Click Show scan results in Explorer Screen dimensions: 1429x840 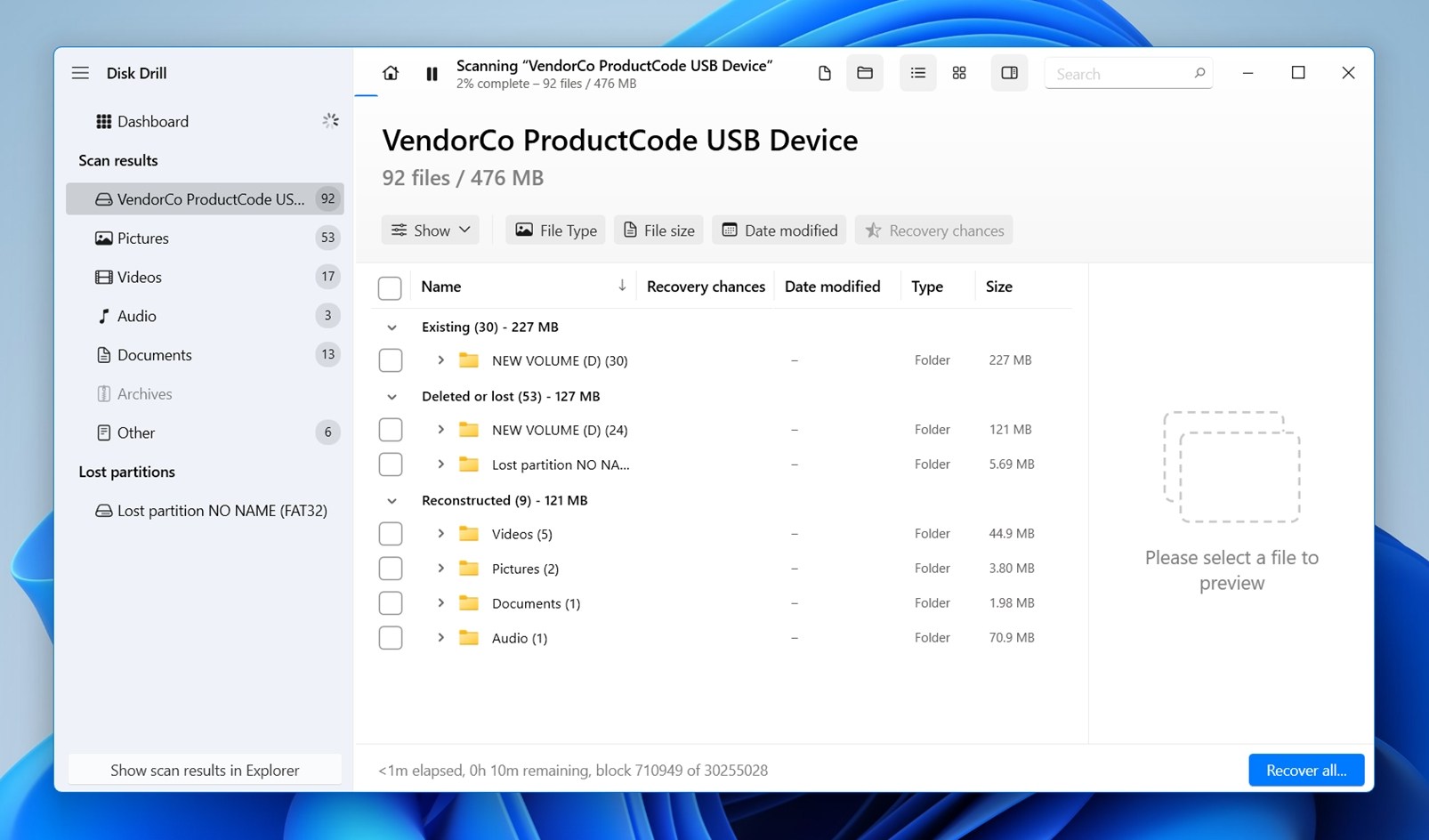click(x=205, y=770)
